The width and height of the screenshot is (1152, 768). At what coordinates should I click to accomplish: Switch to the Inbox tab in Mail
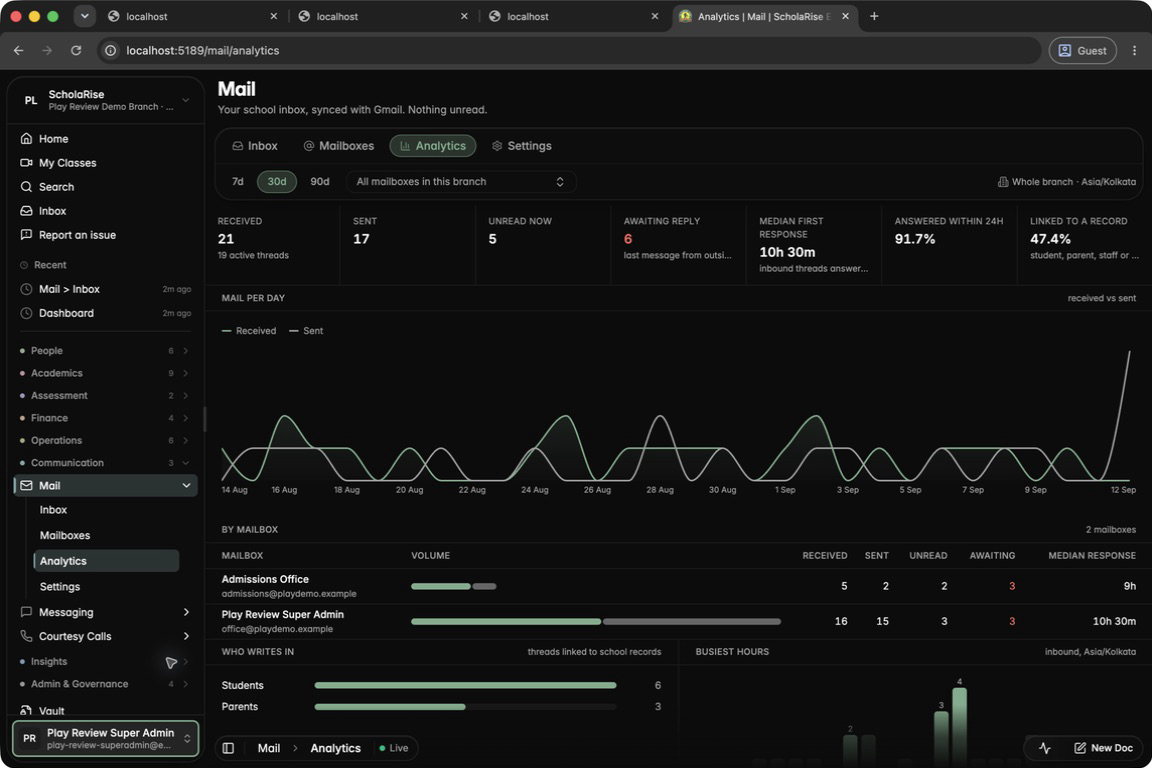pyautogui.click(x=255, y=146)
